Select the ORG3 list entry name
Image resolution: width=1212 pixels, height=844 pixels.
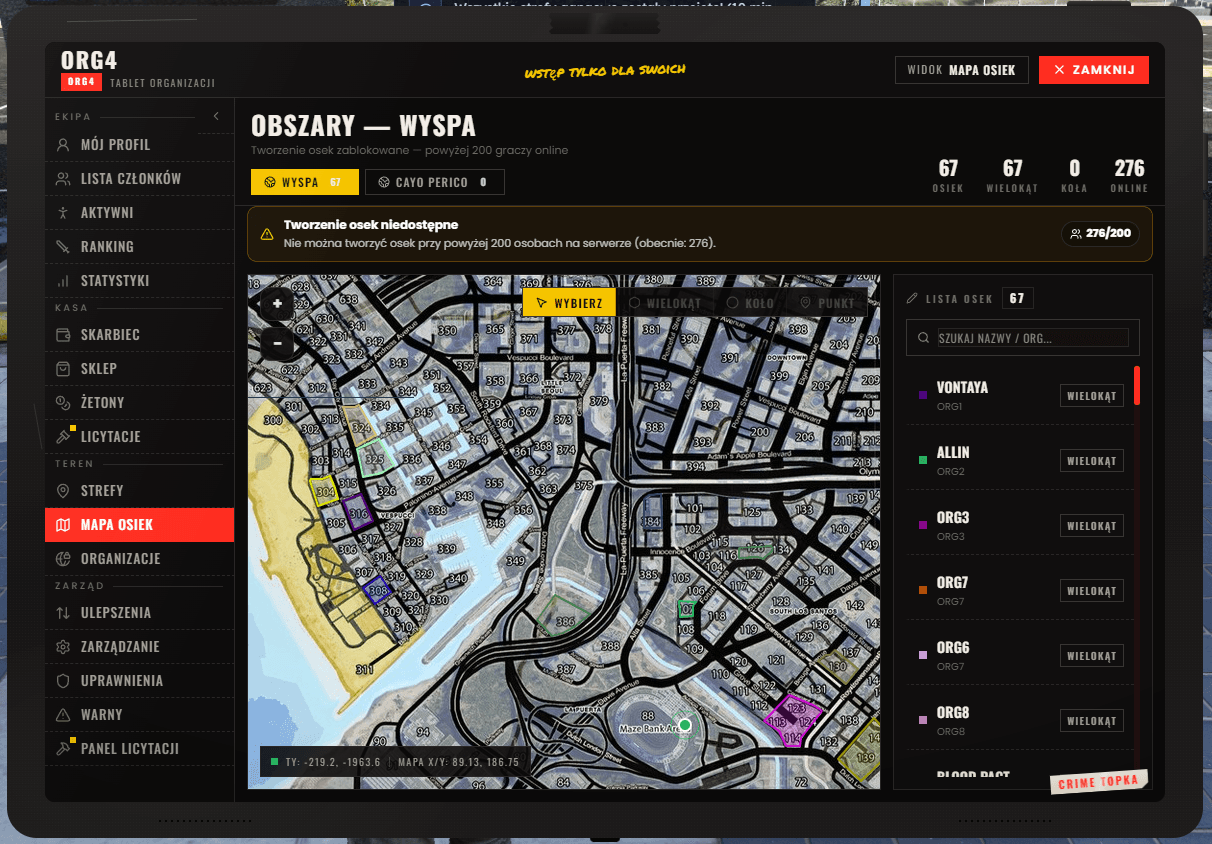(953, 517)
